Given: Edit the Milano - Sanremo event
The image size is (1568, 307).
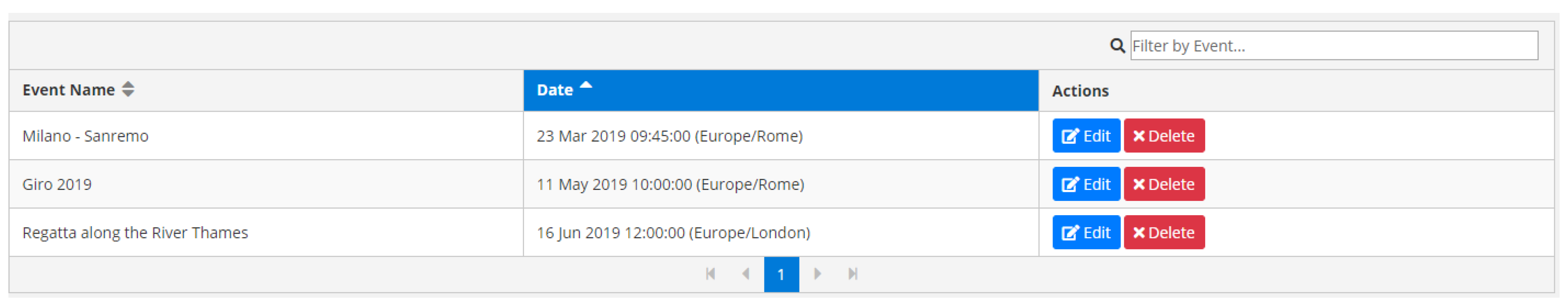Looking at the screenshot, I should click(x=1086, y=136).
